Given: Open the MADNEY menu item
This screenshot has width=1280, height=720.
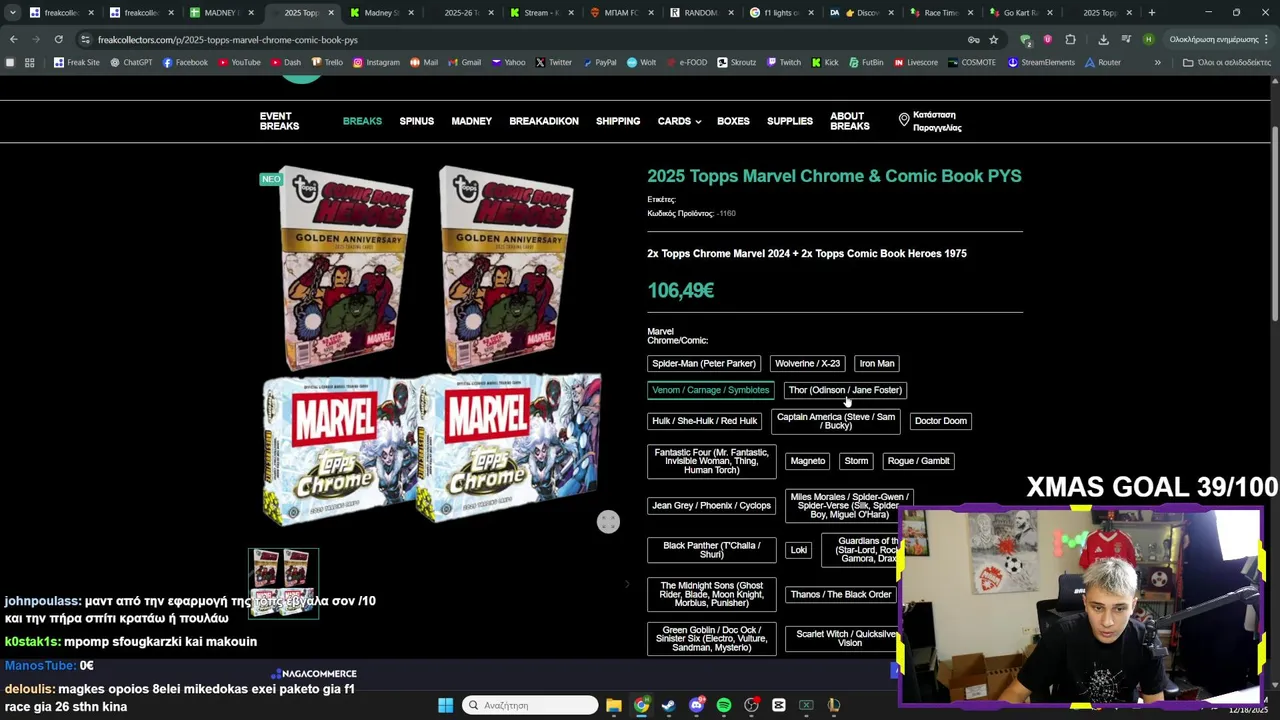Looking at the screenshot, I should (x=471, y=121).
